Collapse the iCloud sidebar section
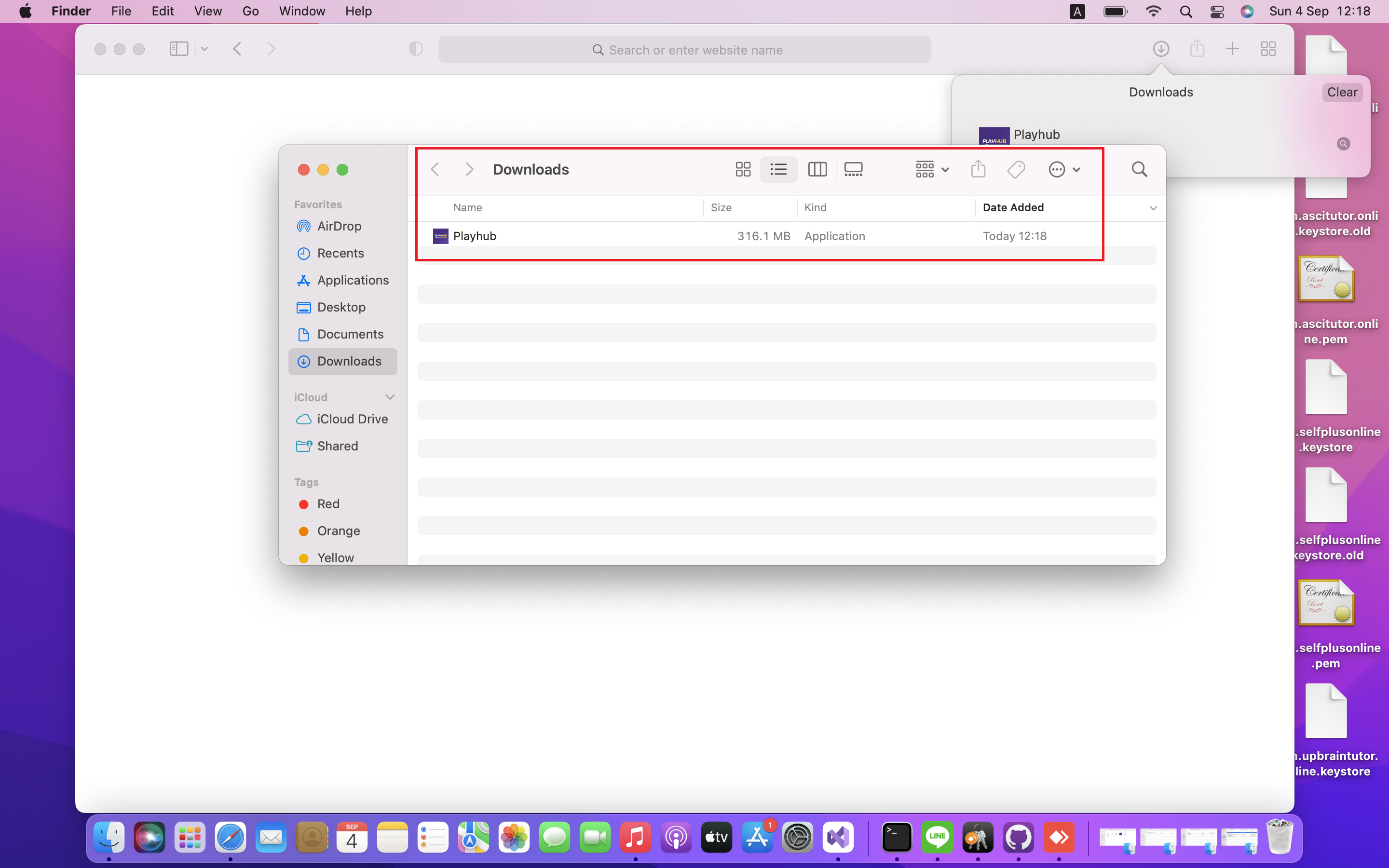 click(390, 397)
